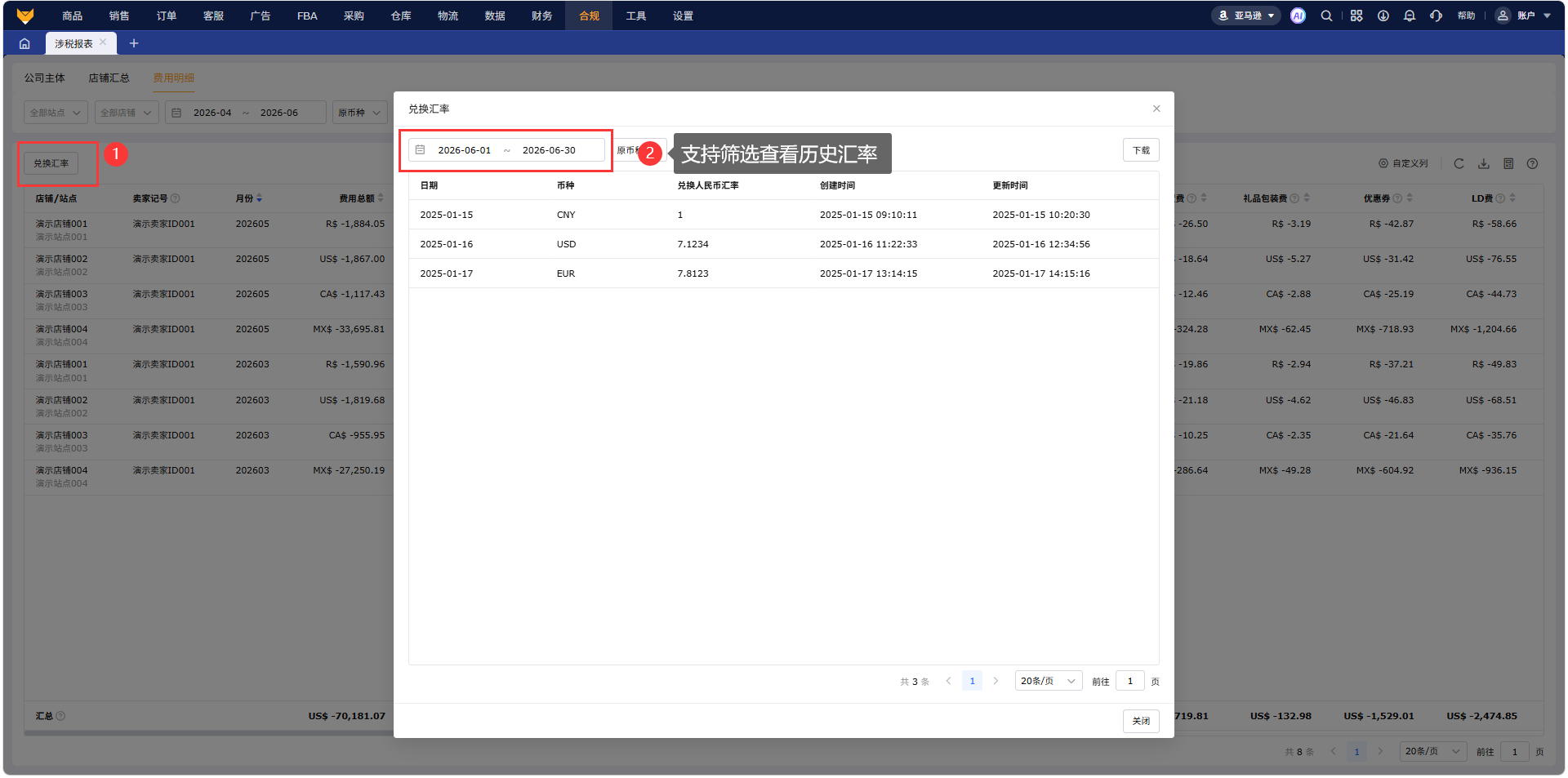Viewport: 1568px width, 778px height.
Task: Click the account avatar icon
Action: click(1503, 16)
